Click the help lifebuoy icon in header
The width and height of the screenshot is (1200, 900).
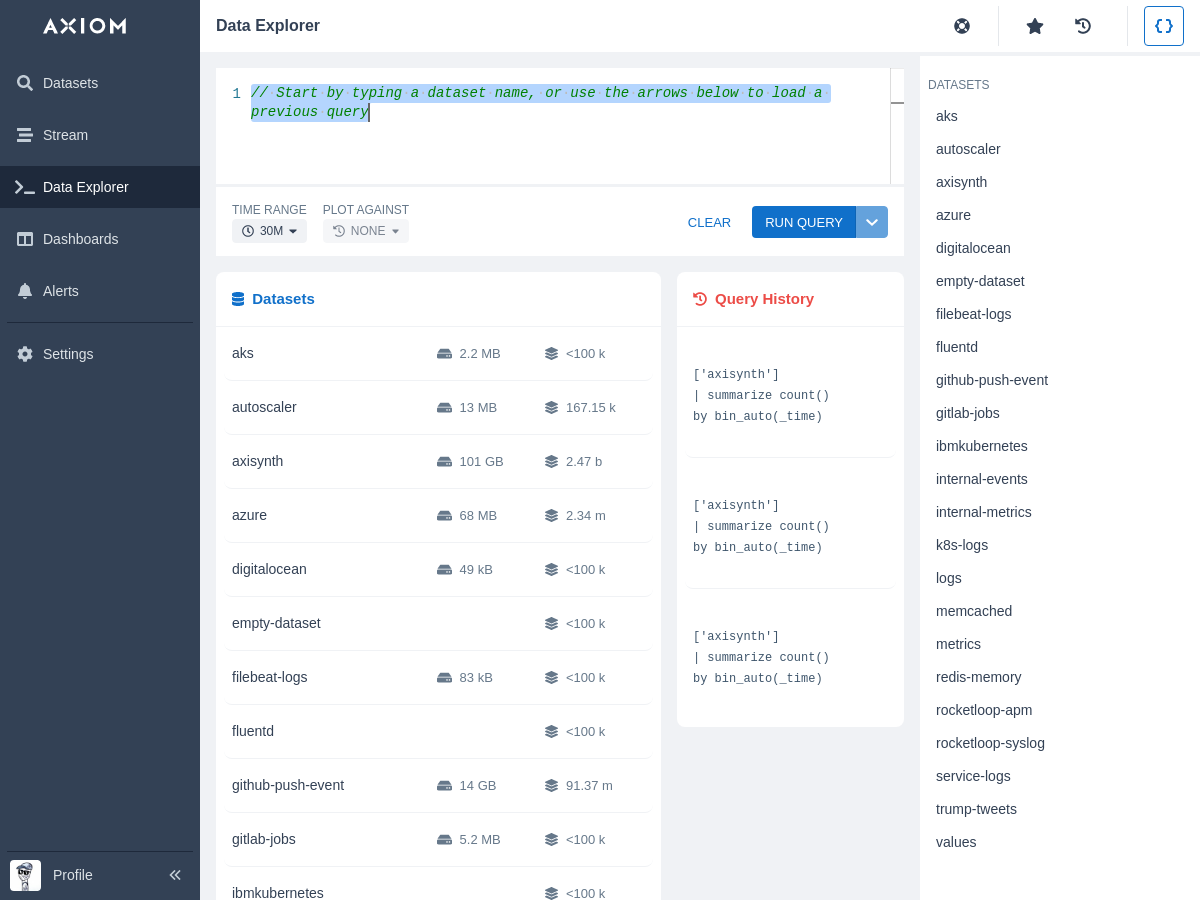pyautogui.click(x=962, y=26)
